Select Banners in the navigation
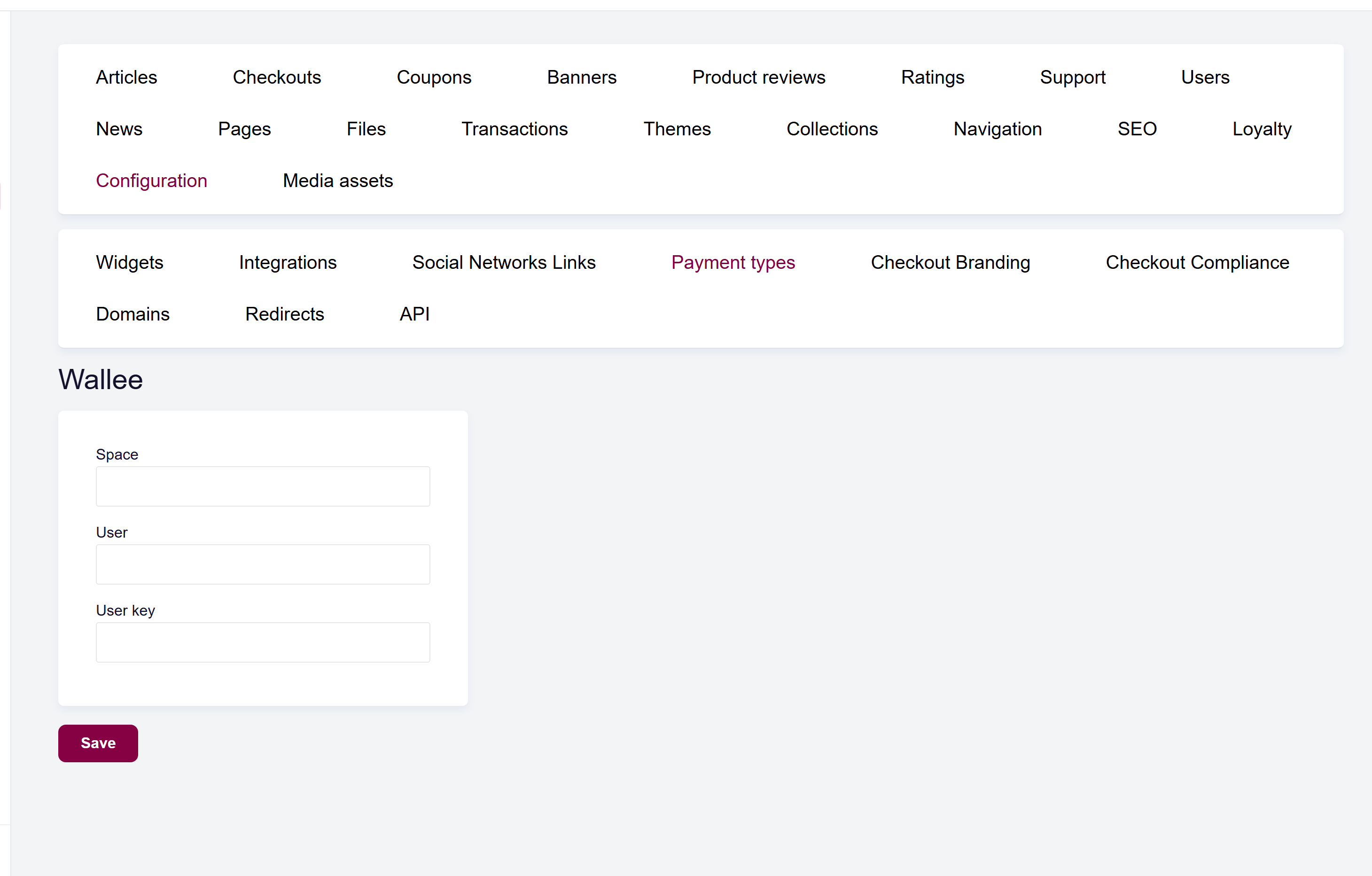1372x876 pixels. (x=582, y=77)
